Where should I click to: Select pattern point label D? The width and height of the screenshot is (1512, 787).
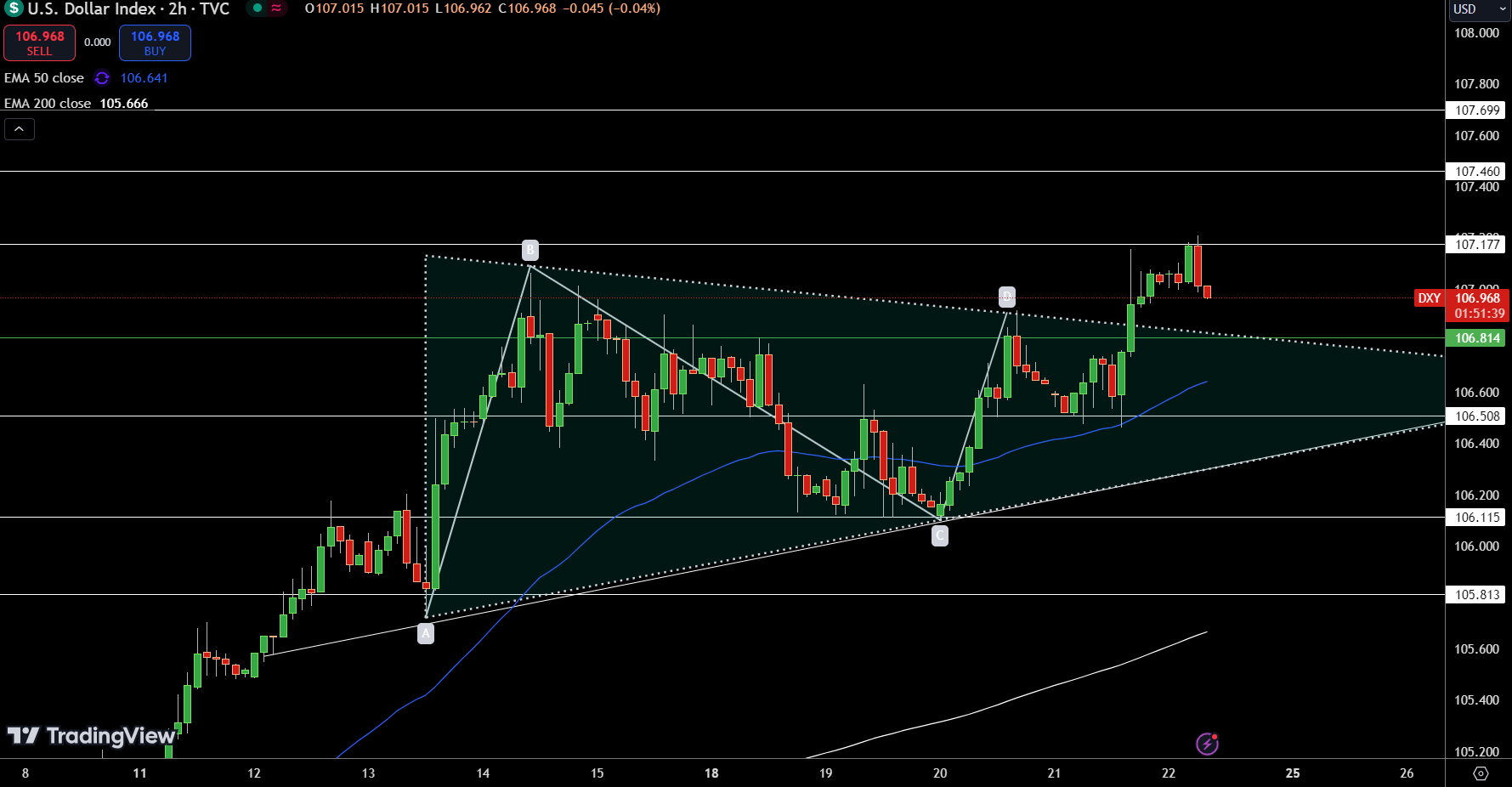1007,297
